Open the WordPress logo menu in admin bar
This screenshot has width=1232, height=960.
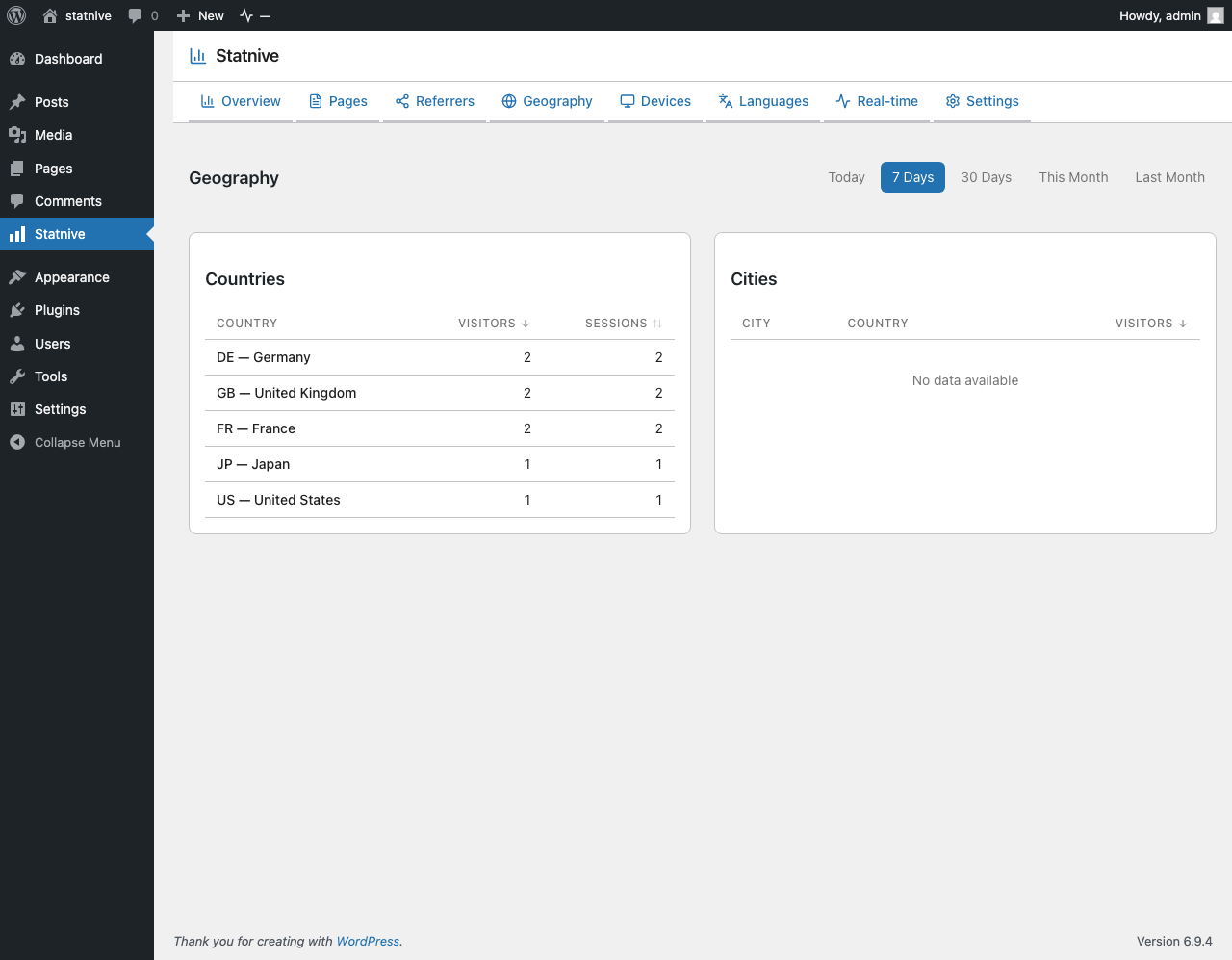(x=15, y=15)
